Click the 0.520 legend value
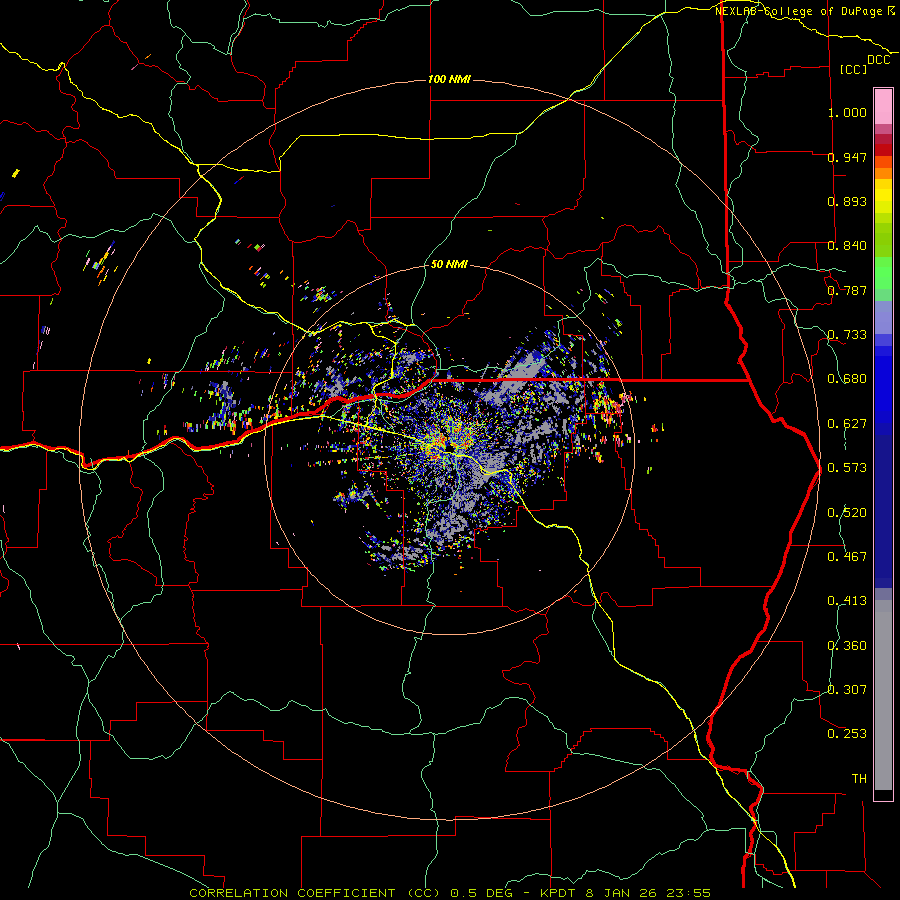The width and height of the screenshot is (900, 900). tap(847, 513)
